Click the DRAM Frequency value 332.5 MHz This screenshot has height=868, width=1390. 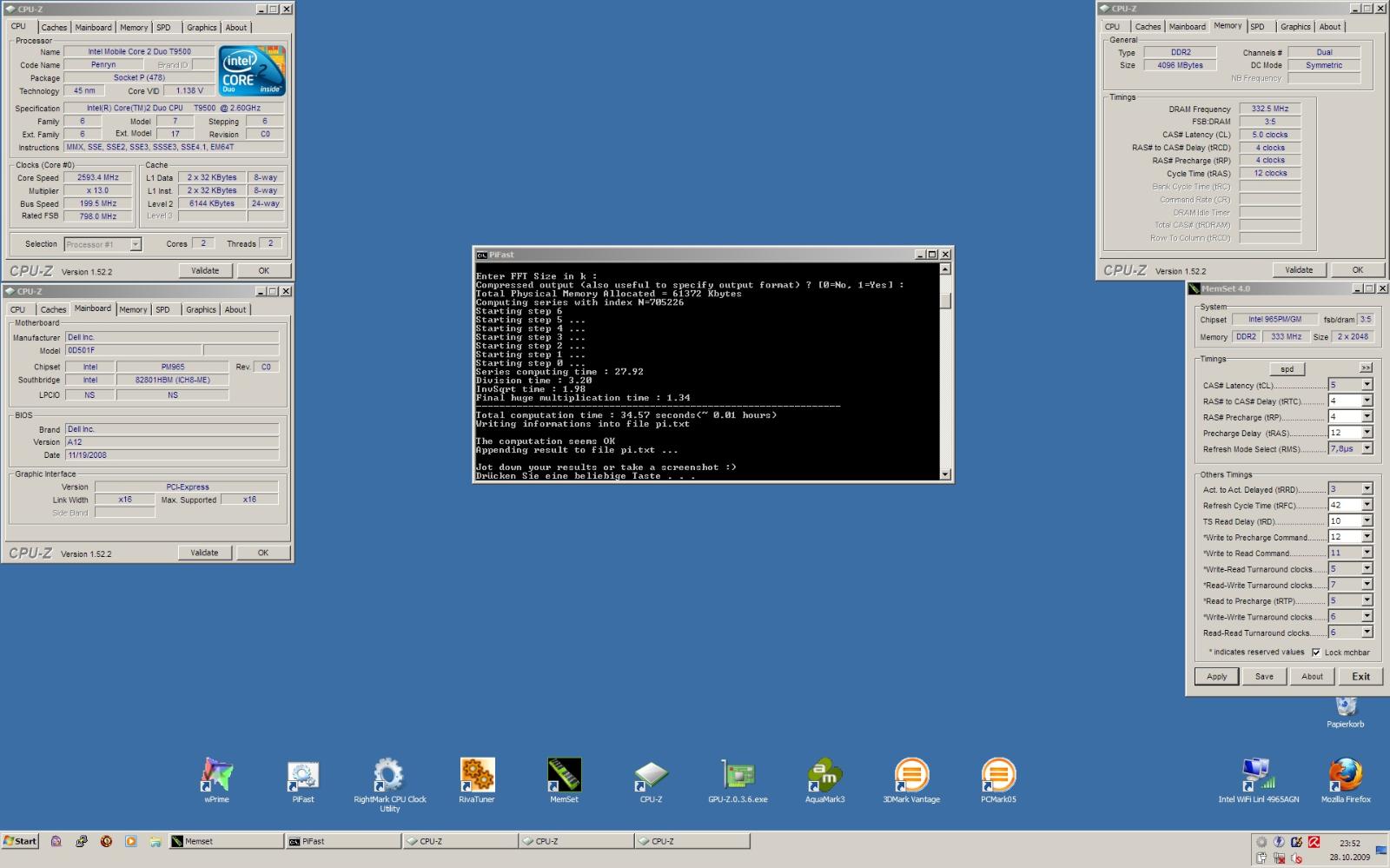point(1269,109)
